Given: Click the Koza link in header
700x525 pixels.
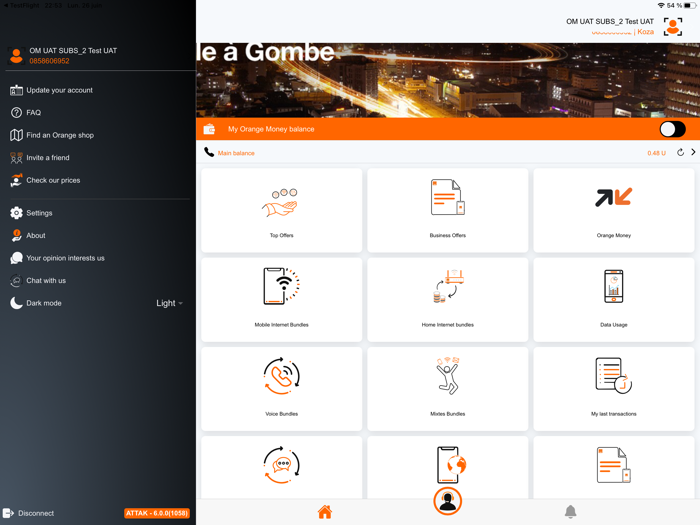Looking at the screenshot, I should click(646, 32).
